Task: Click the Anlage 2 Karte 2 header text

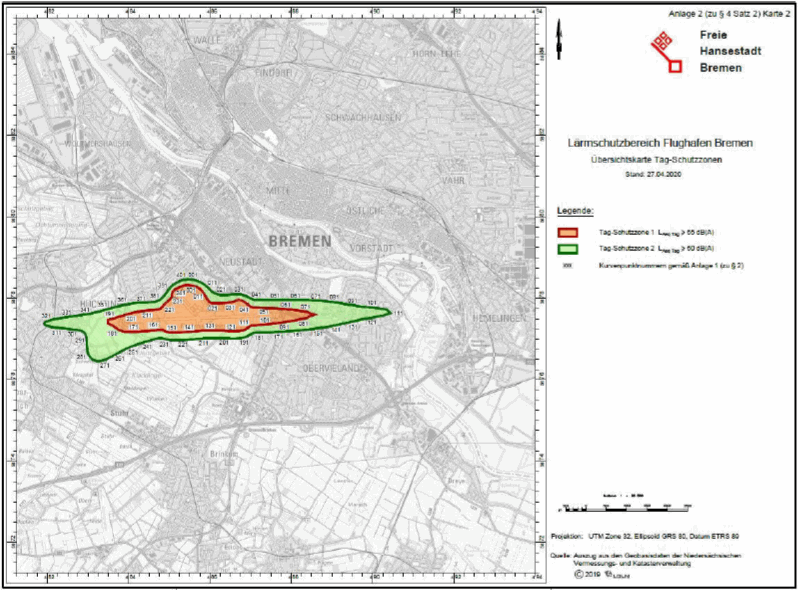Action: click(729, 10)
